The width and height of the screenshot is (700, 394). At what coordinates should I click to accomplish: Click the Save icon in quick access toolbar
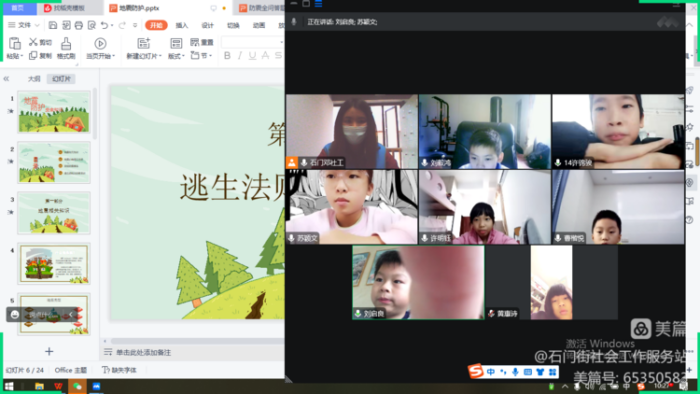coord(53,25)
